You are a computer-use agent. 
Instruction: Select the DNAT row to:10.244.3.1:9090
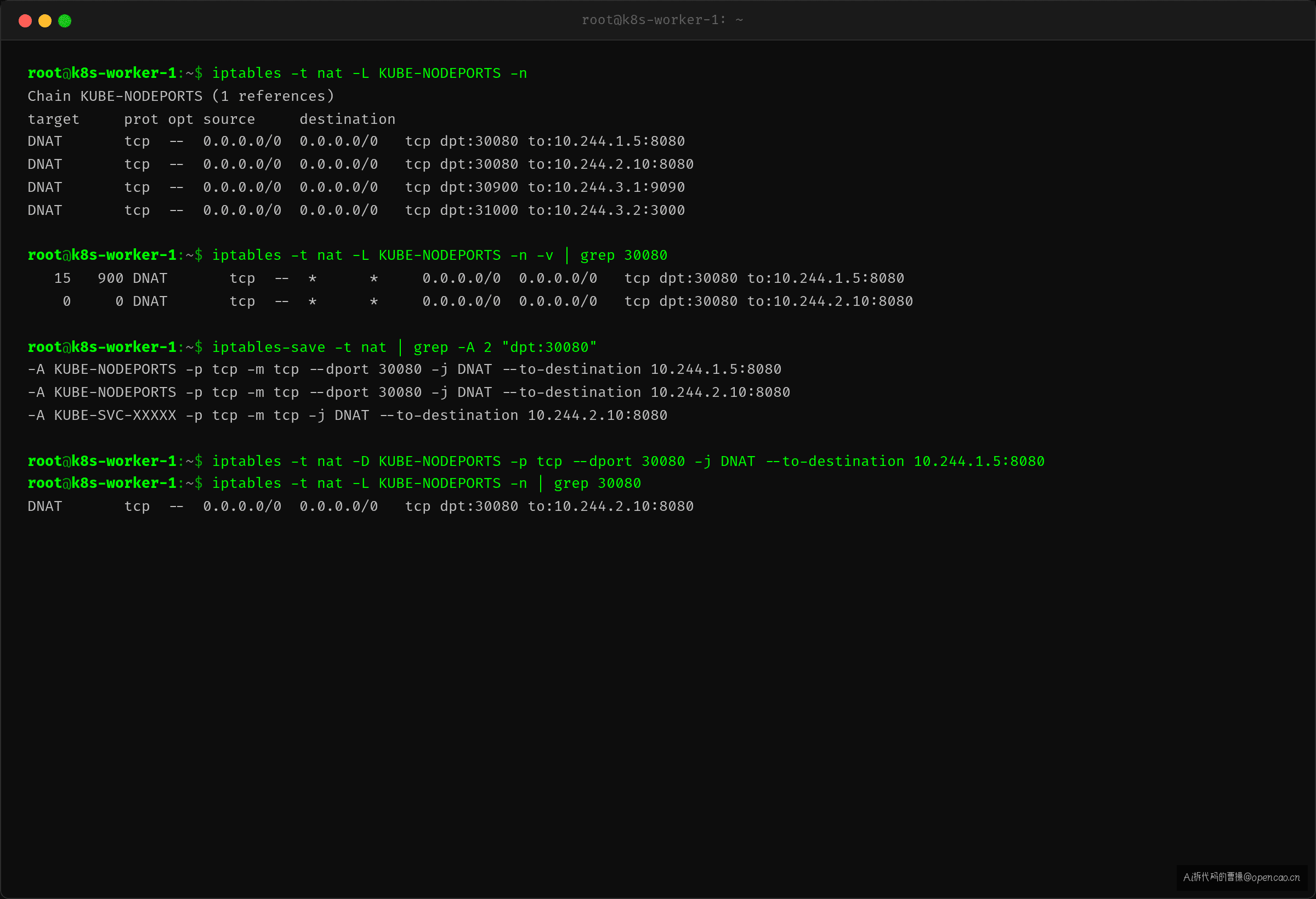coord(356,187)
